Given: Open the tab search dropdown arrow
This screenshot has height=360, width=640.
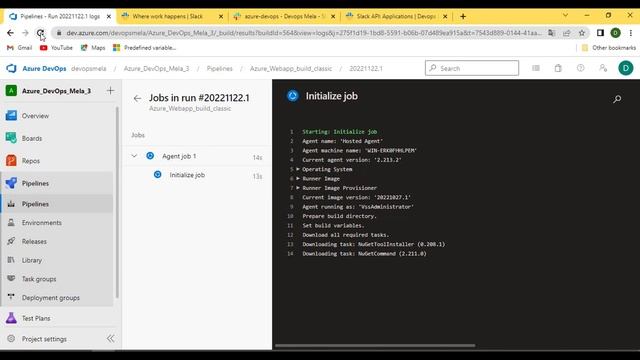Looking at the screenshot, I should pyautogui.click(x=565, y=15).
